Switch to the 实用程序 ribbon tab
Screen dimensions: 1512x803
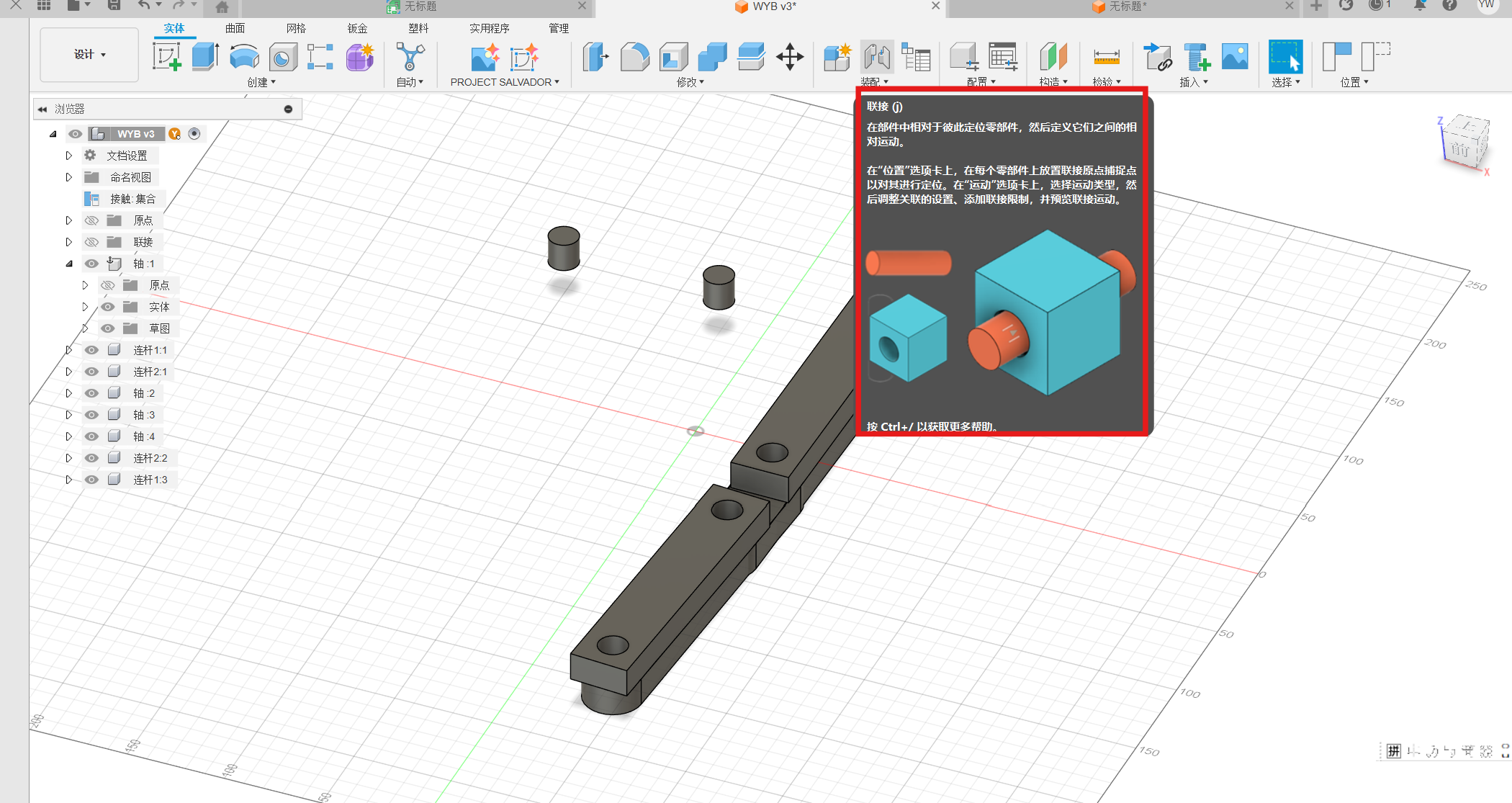pyautogui.click(x=490, y=28)
